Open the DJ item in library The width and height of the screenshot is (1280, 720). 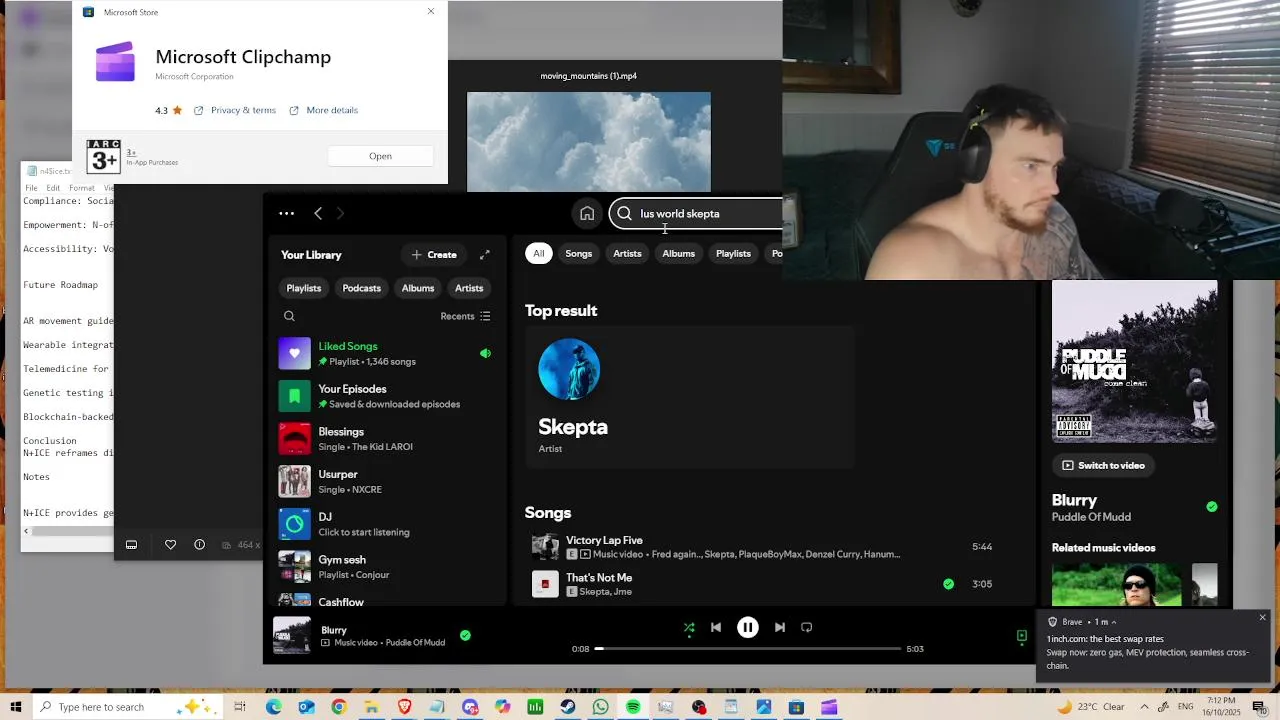tap(387, 524)
